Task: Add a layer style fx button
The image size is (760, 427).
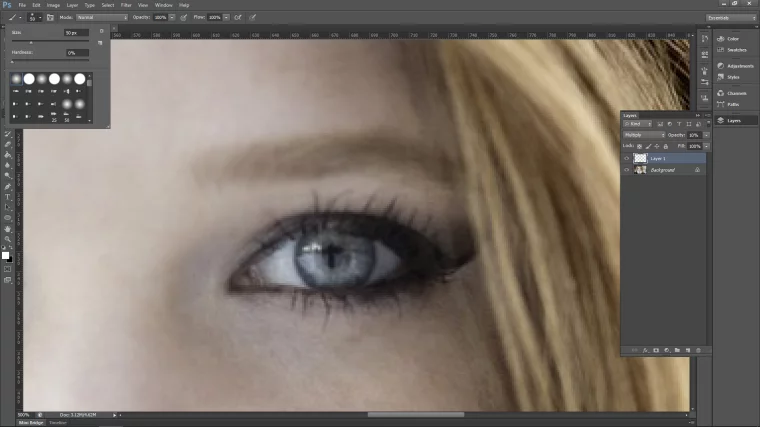Action: (x=645, y=350)
